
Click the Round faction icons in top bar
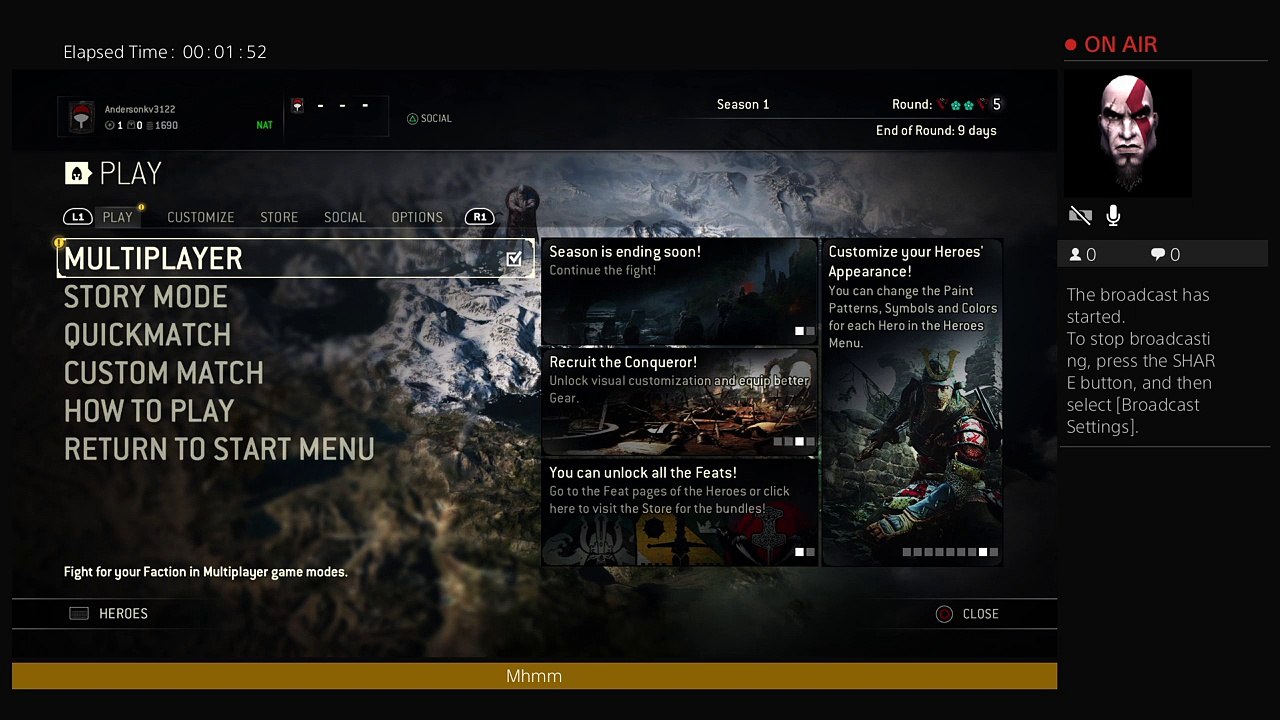(x=962, y=104)
